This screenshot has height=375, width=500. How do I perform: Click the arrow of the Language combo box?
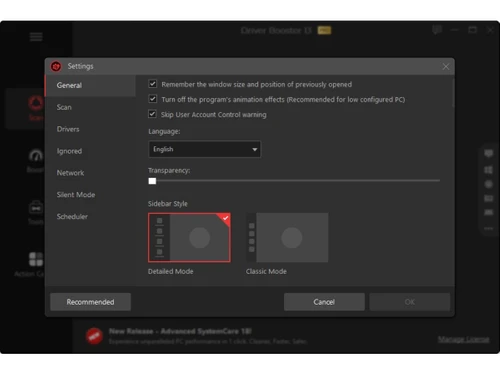click(255, 149)
